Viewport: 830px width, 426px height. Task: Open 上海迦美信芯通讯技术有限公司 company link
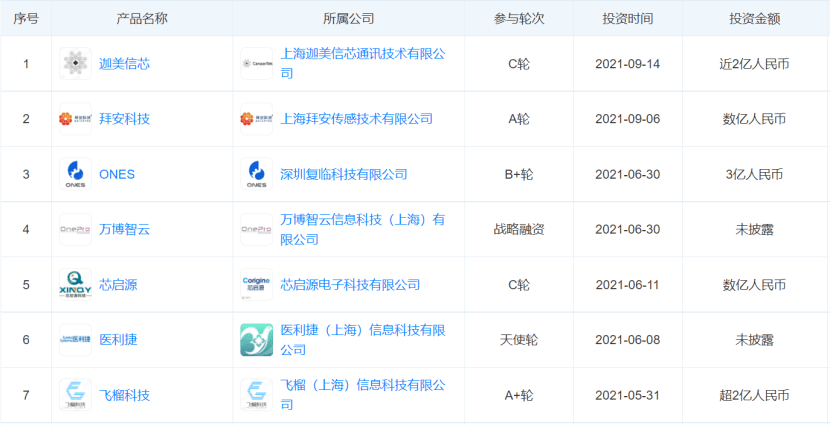coord(363,64)
